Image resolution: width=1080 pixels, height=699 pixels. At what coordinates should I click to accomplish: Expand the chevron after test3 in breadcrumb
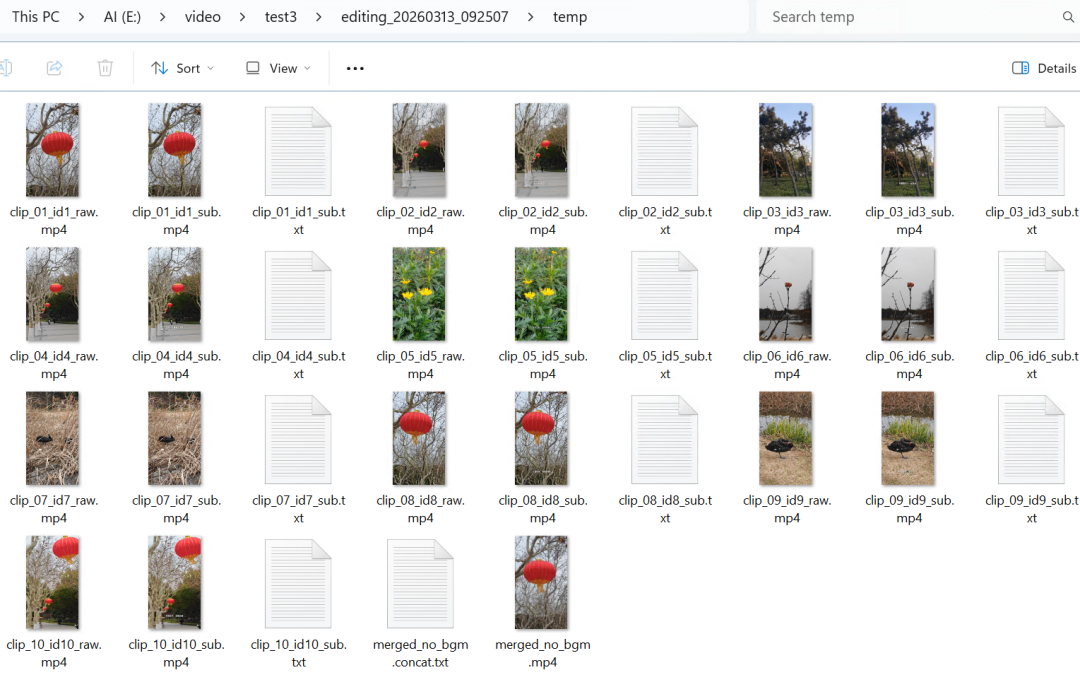[x=318, y=17]
